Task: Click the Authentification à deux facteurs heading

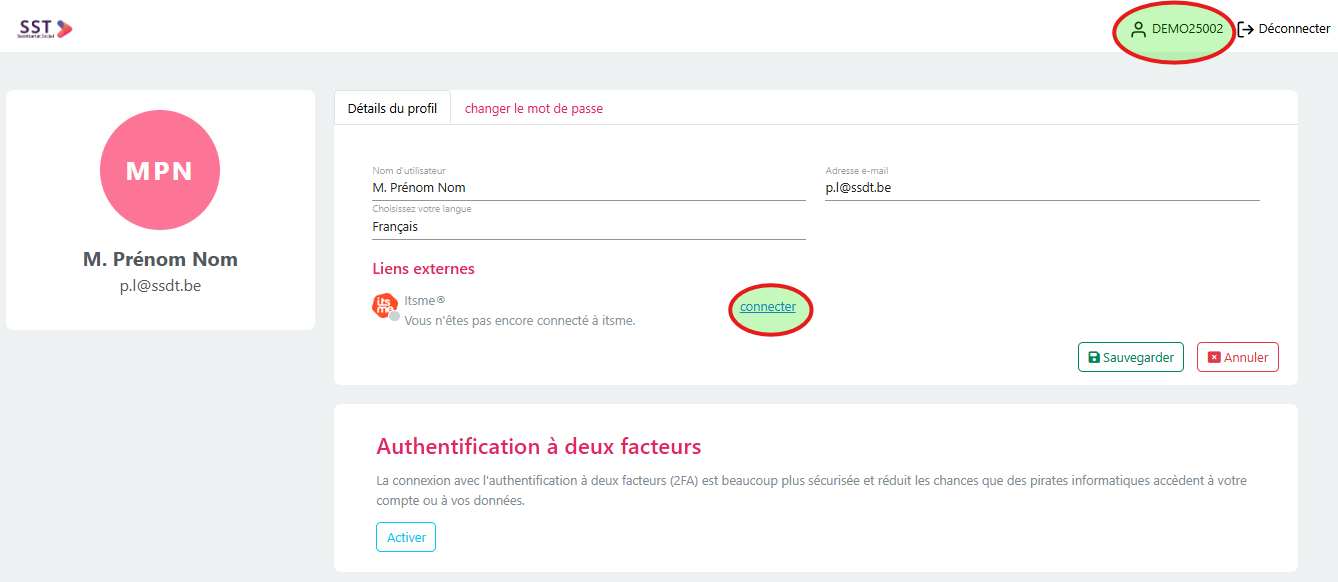Action: (x=538, y=446)
